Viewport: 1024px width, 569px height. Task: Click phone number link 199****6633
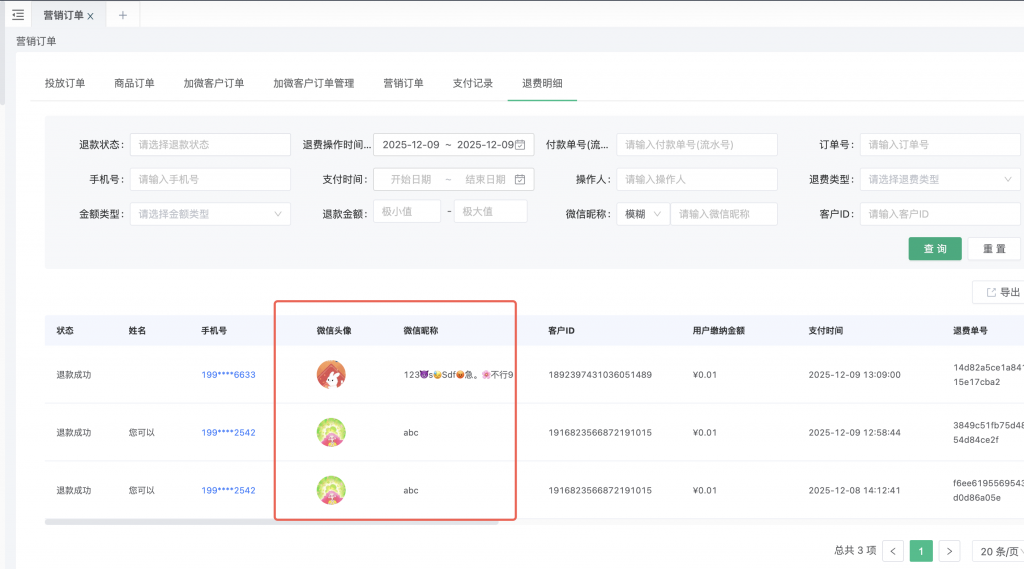228,375
